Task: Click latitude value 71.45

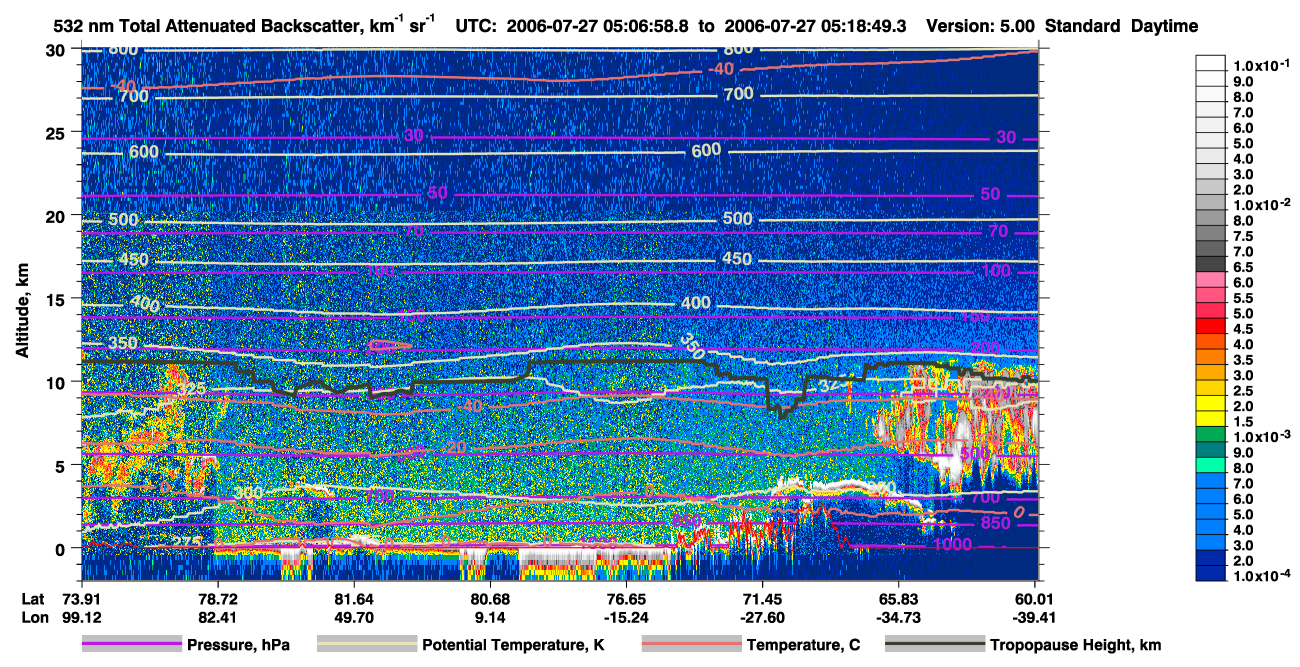Action: (x=763, y=598)
